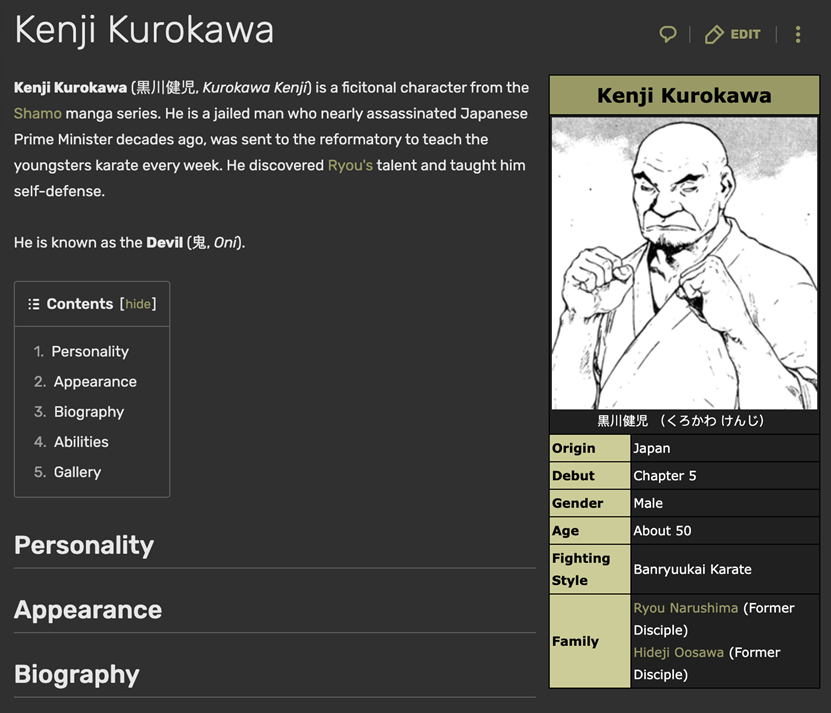Jump to Gallery in the contents
Viewport: 831px width, 713px height.
coord(77,472)
